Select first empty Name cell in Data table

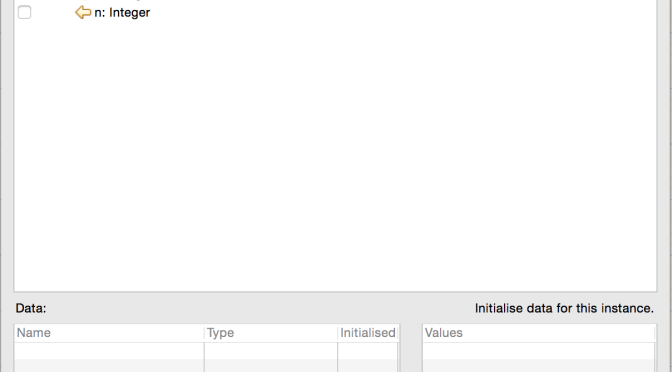coord(109,351)
